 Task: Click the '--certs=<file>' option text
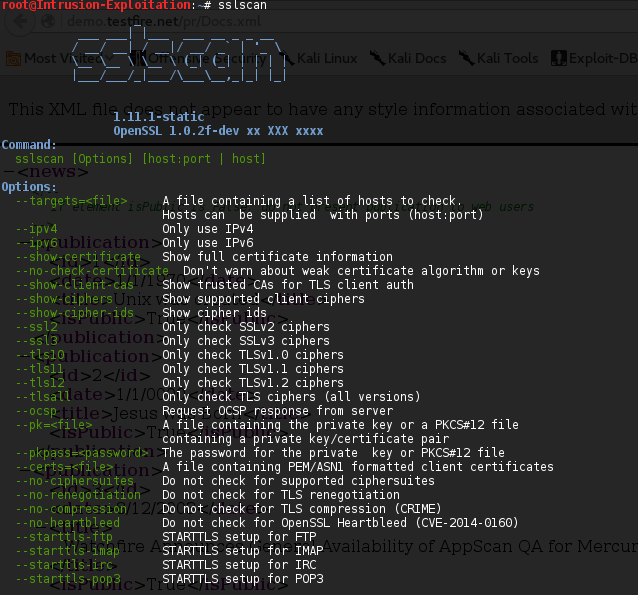[x=64, y=467]
